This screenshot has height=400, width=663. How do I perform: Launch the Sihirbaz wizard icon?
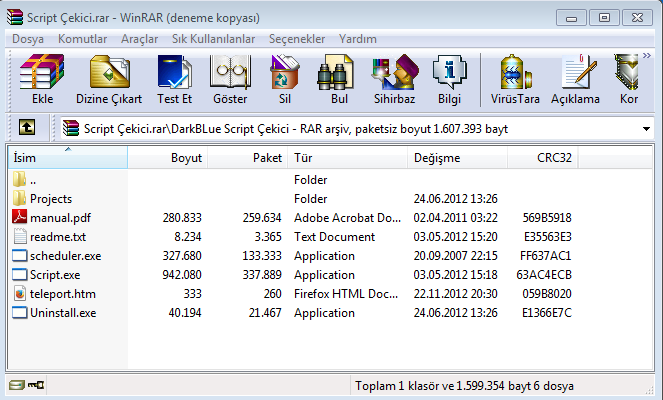tap(395, 72)
